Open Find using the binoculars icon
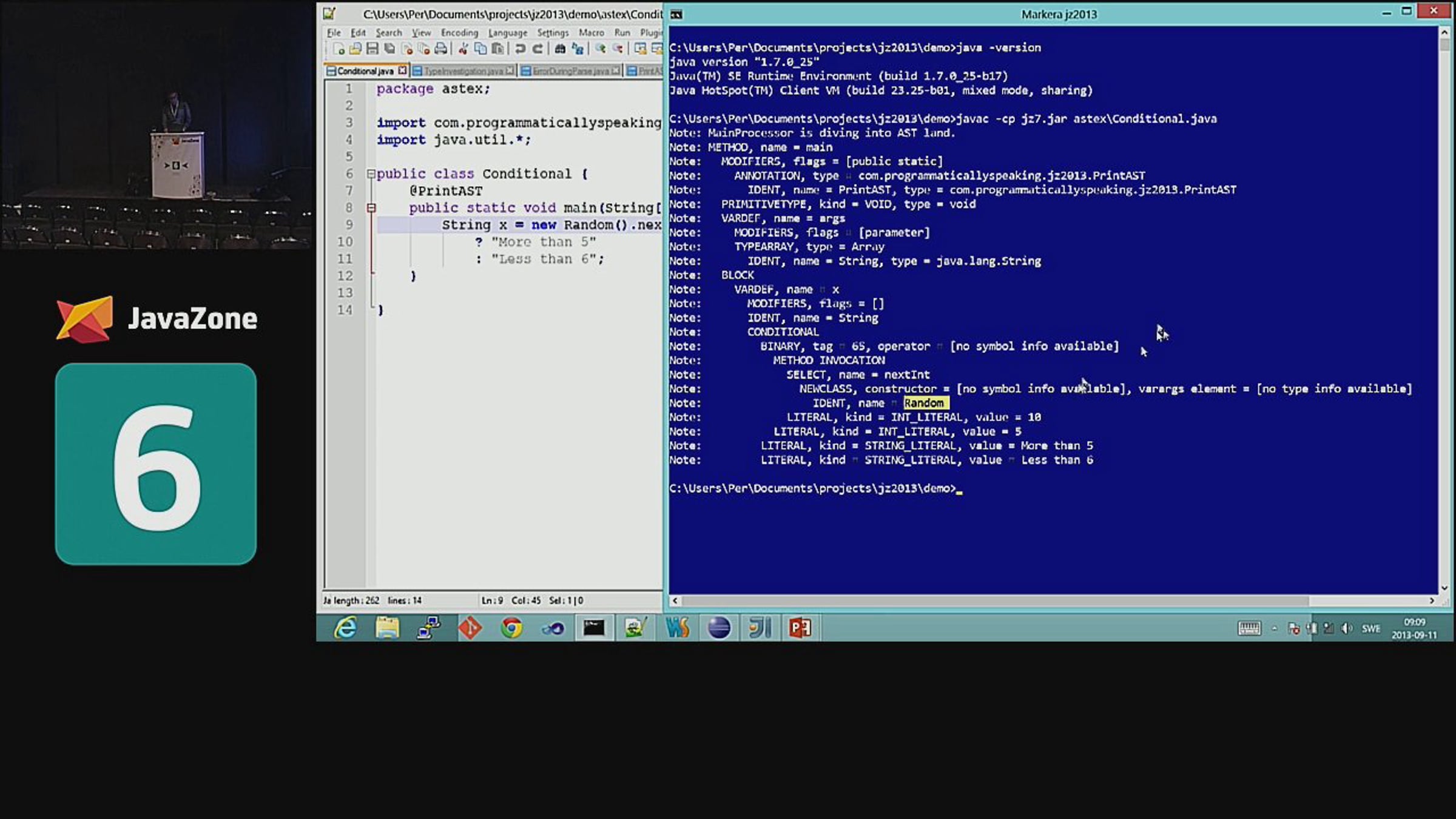The image size is (1456, 819). click(560, 49)
